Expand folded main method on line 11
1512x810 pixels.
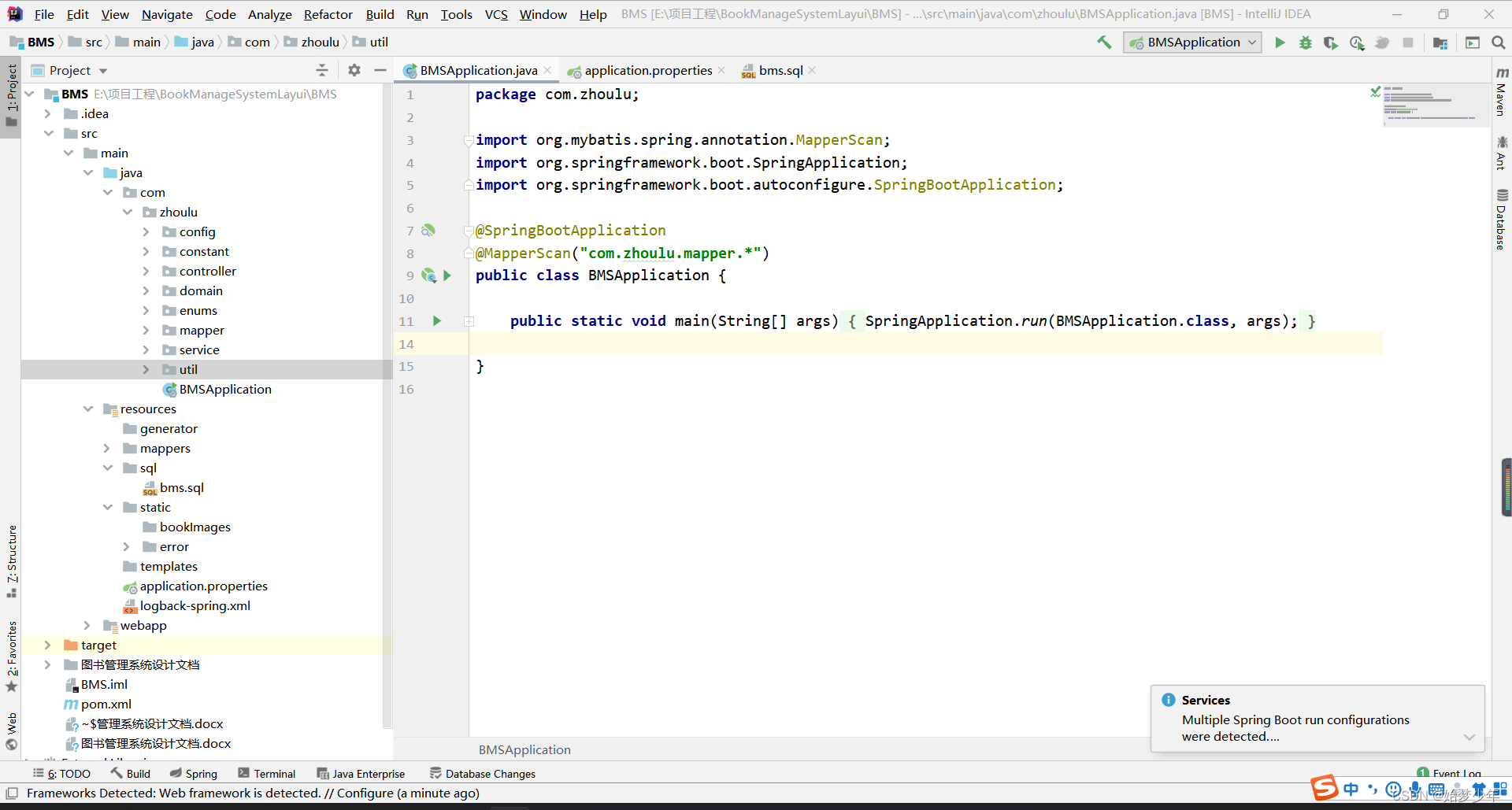(x=469, y=321)
